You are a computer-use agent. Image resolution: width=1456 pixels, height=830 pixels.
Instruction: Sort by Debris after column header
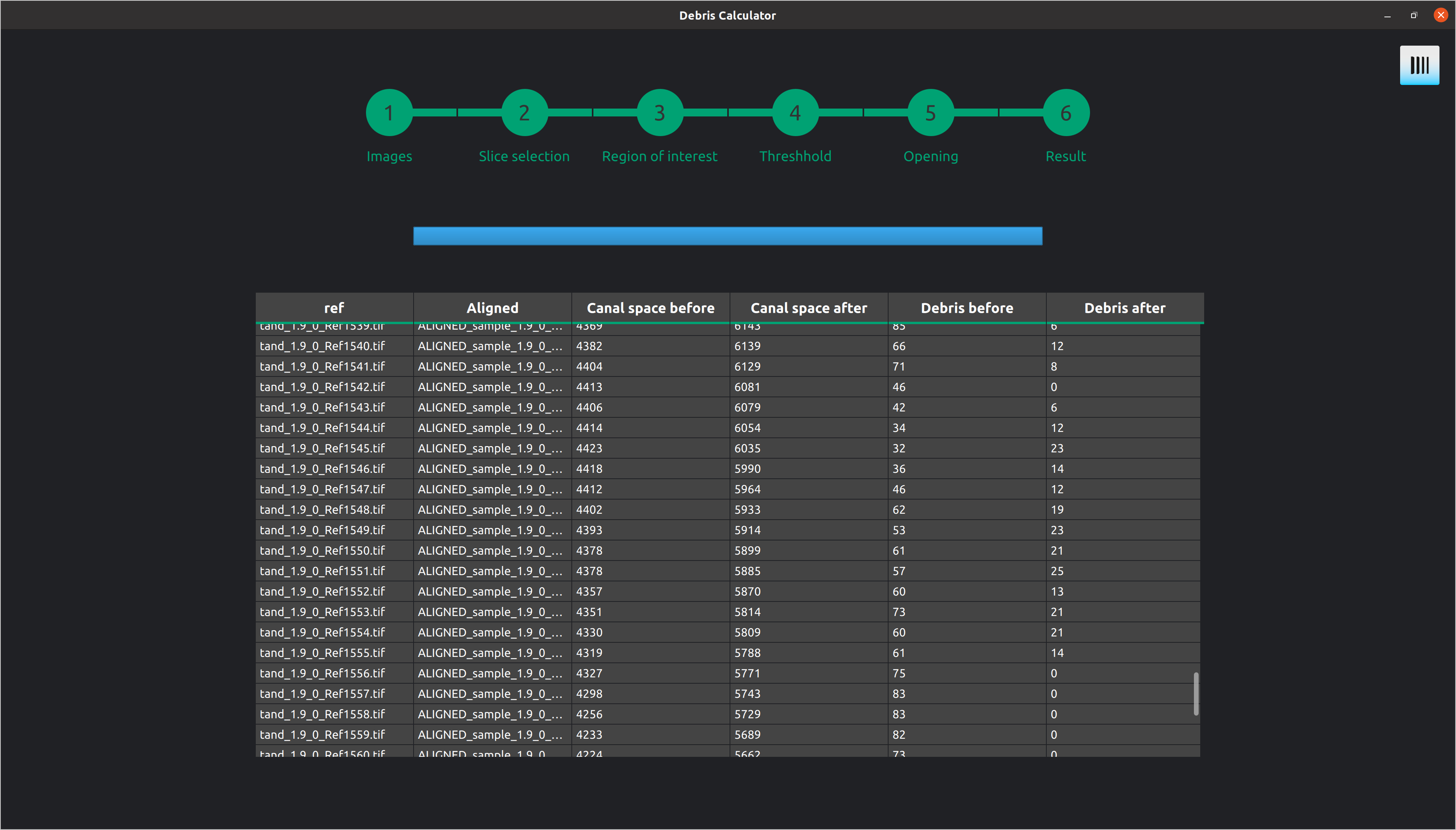[1124, 308]
